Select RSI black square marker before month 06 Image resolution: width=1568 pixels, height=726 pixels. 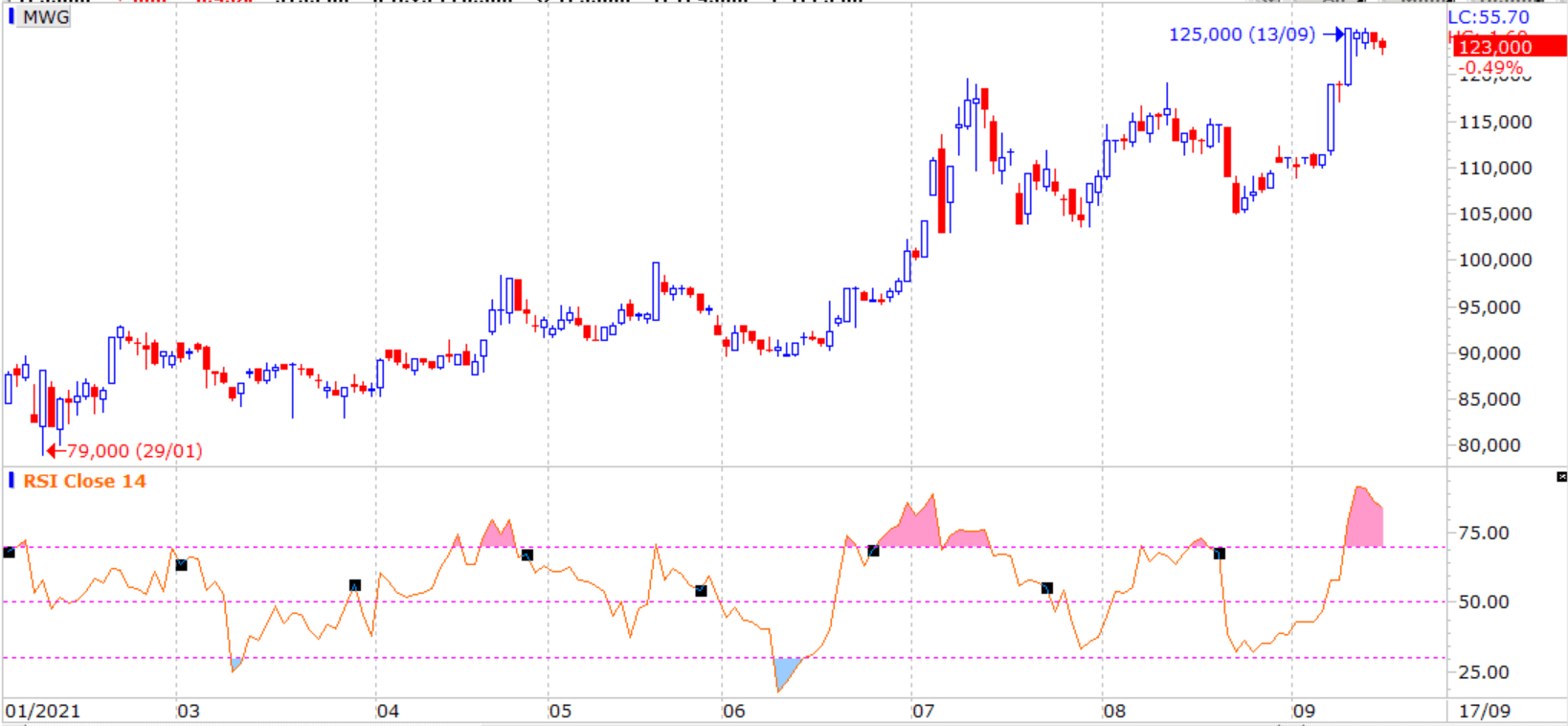[701, 591]
